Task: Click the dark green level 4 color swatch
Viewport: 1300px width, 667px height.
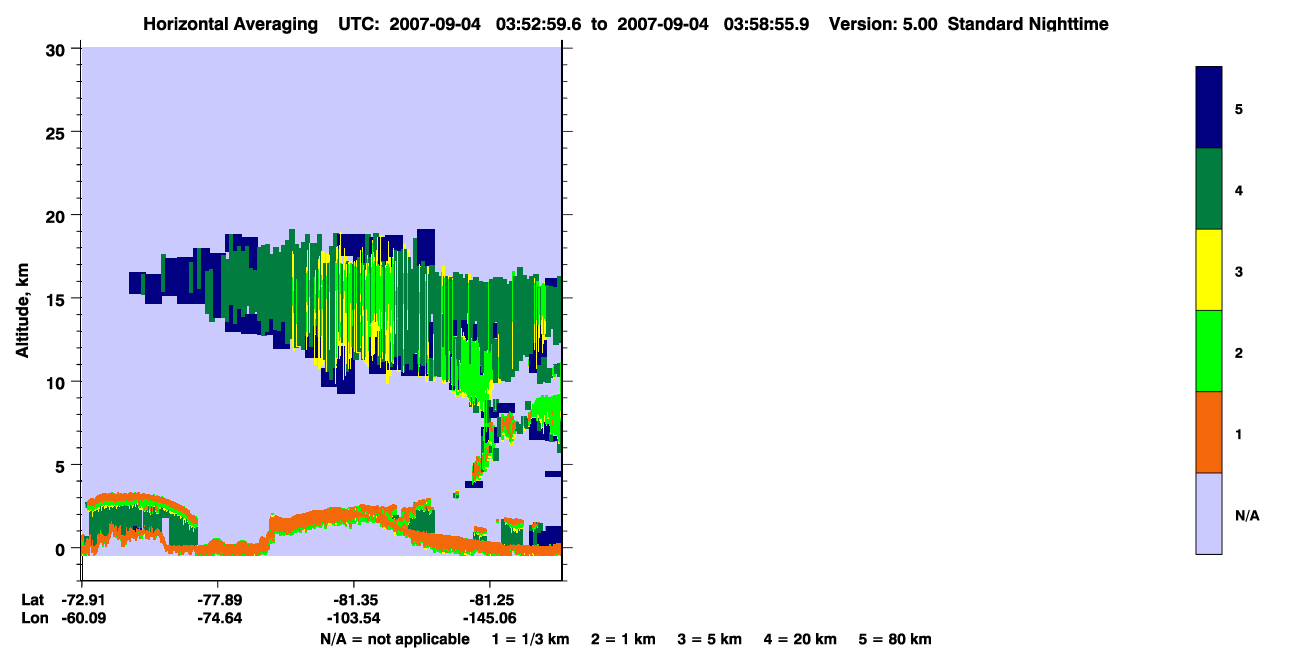Action: (1209, 189)
